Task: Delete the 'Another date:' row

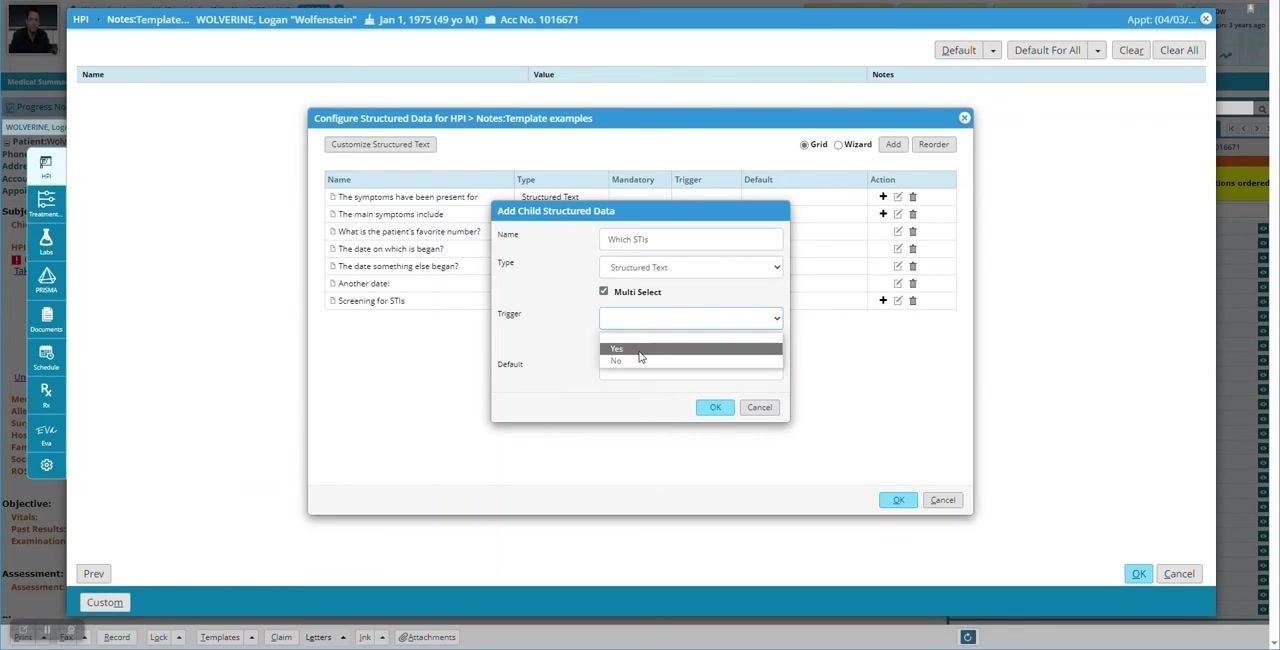Action: (913, 283)
